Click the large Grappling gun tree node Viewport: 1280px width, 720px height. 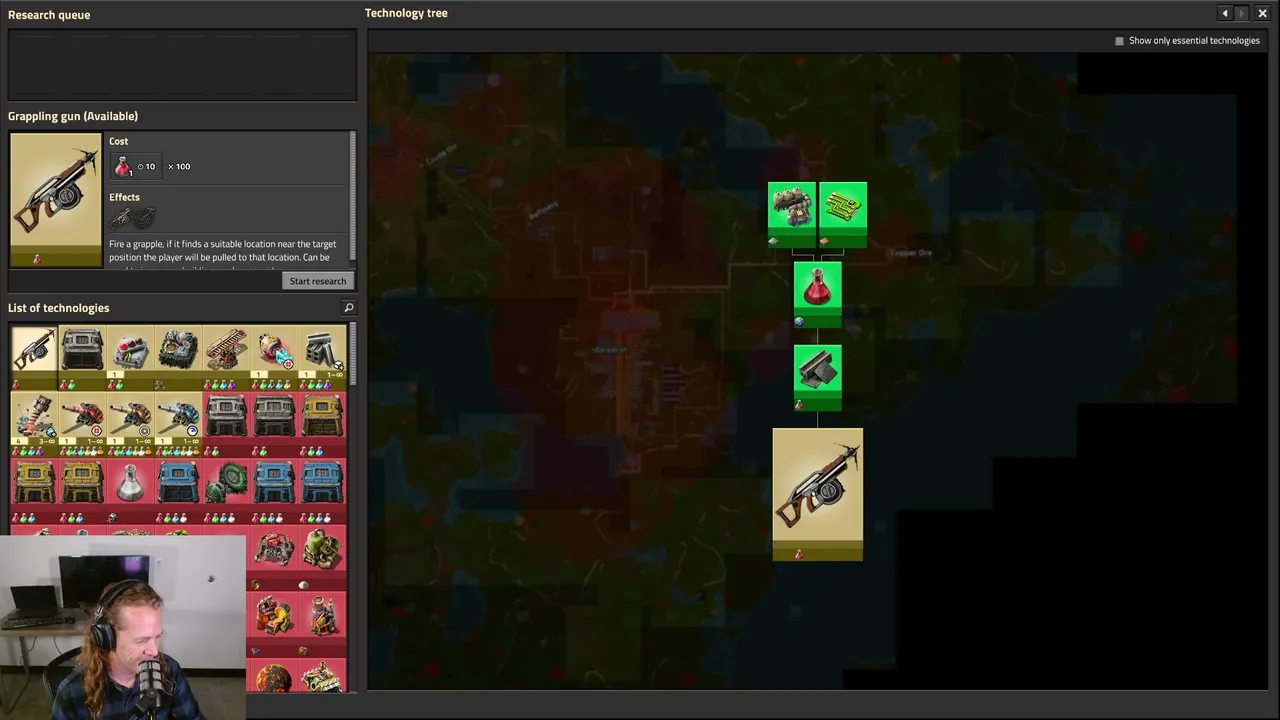[x=818, y=494]
